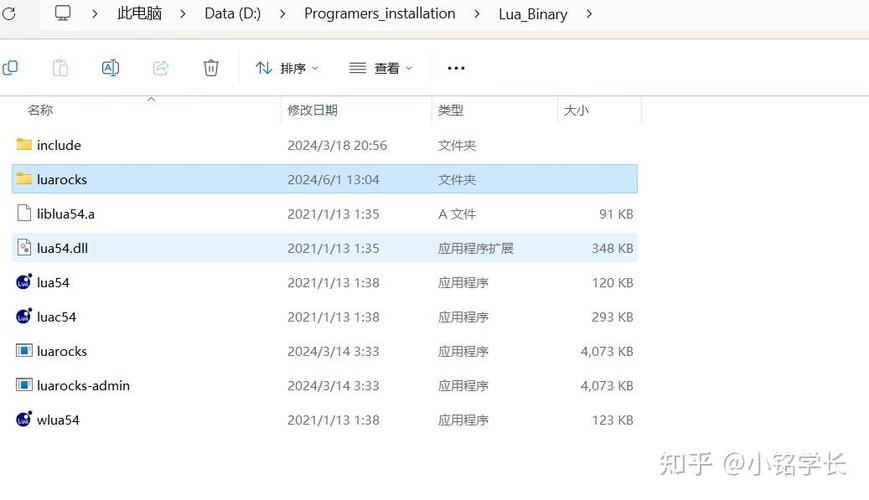Click the computer monitor icon in breadcrumb
The height and width of the screenshot is (500, 869).
(63, 13)
